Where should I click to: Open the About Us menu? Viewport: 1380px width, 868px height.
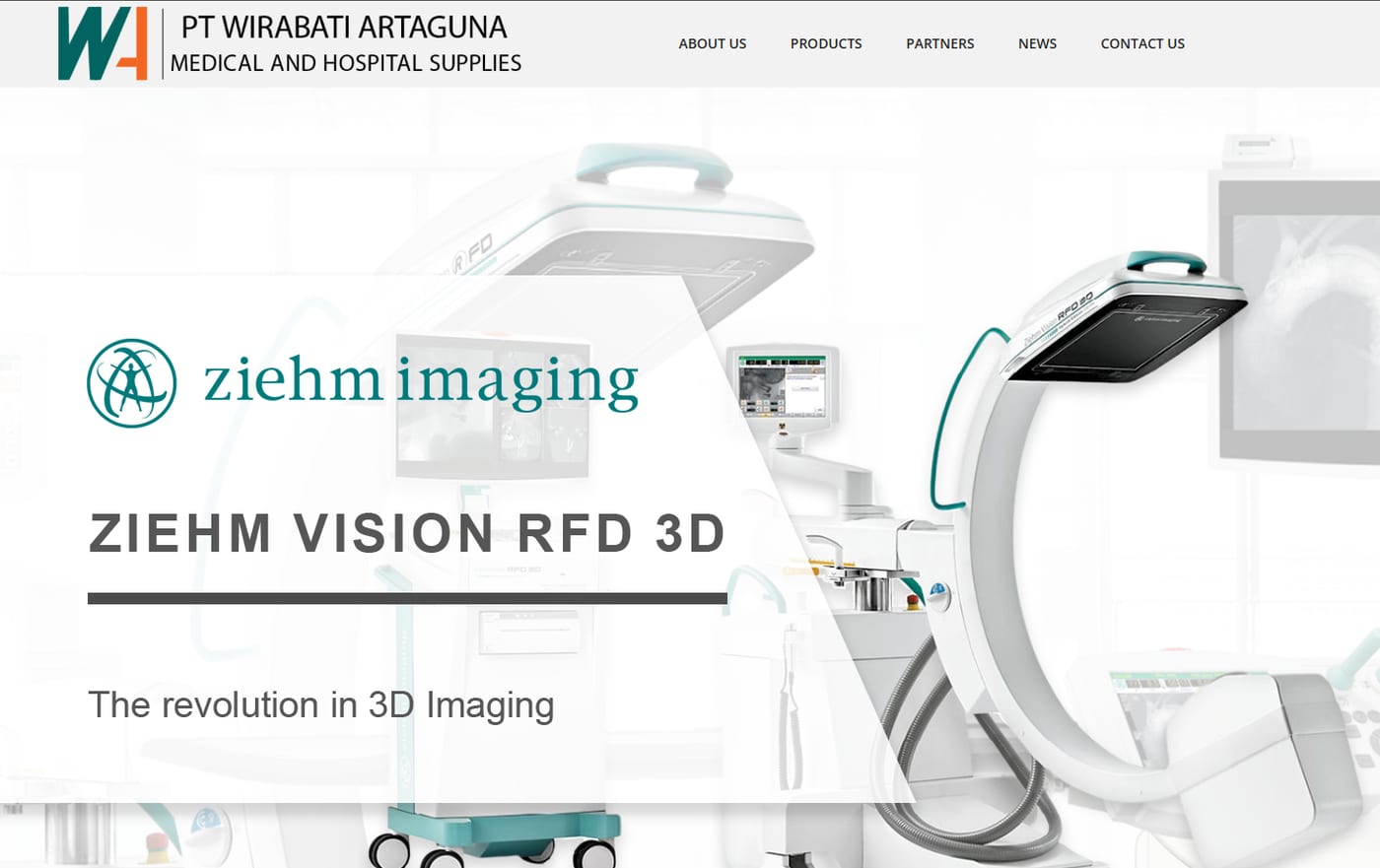tap(713, 43)
